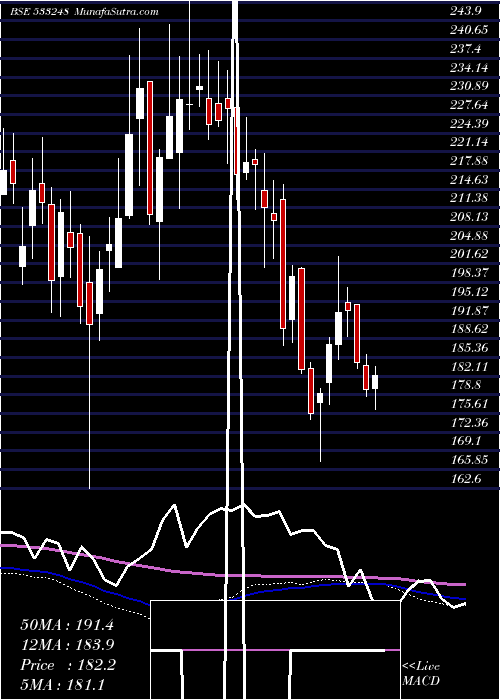The image size is (500, 700).
Task: Click the 12MA : 183.9 readout
Action: coord(67,645)
